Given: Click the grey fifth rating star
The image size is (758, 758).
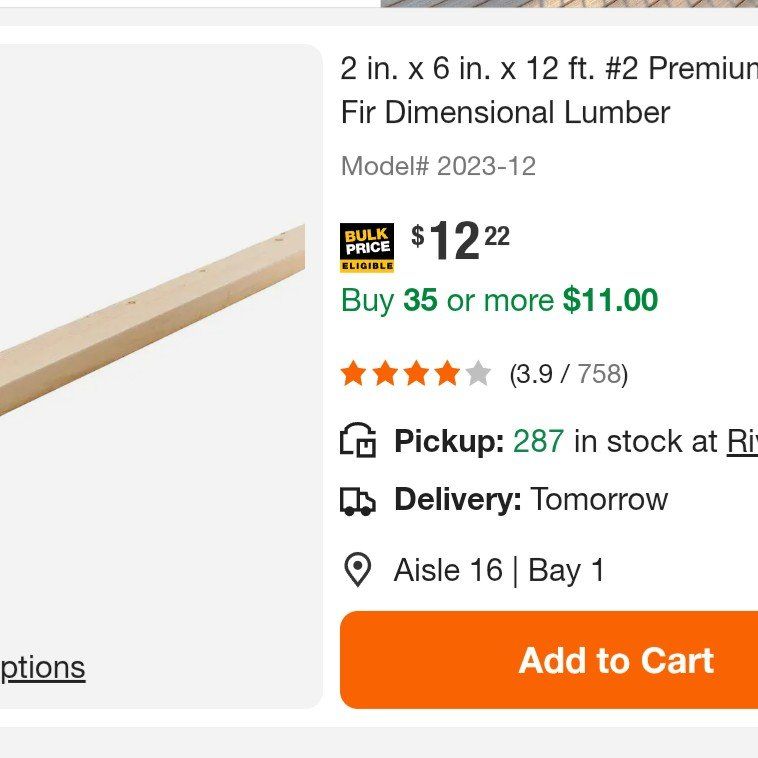Looking at the screenshot, I should tap(478, 374).
